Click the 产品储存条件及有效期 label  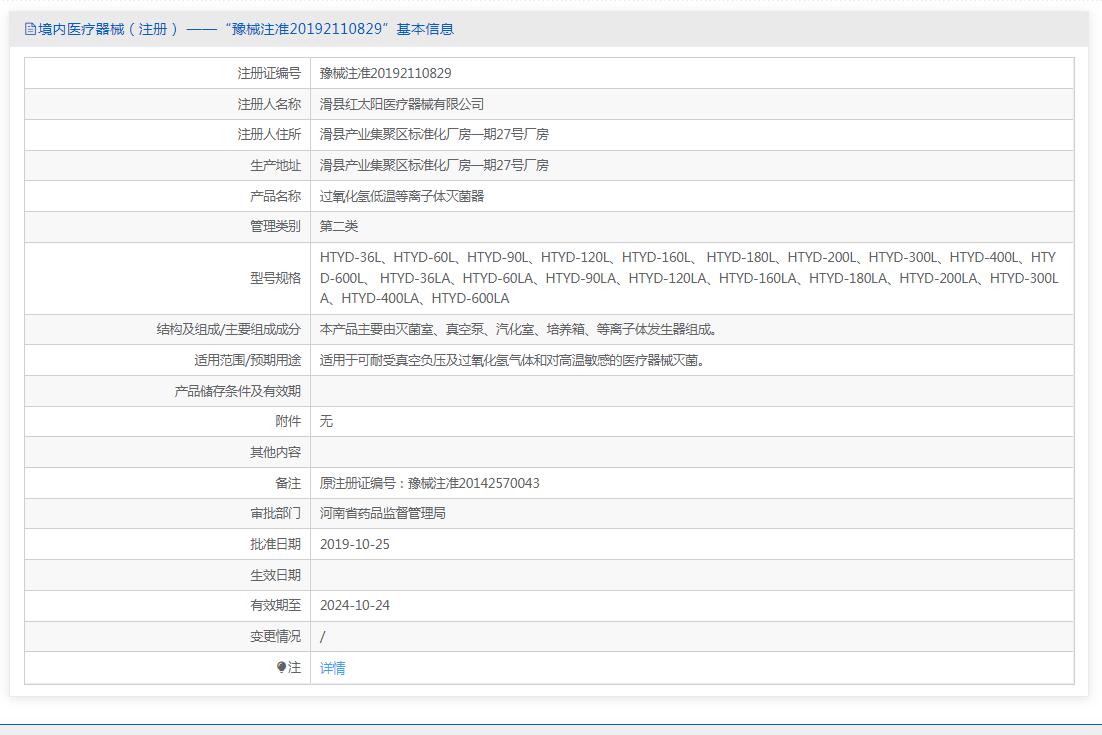(x=238, y=391)
